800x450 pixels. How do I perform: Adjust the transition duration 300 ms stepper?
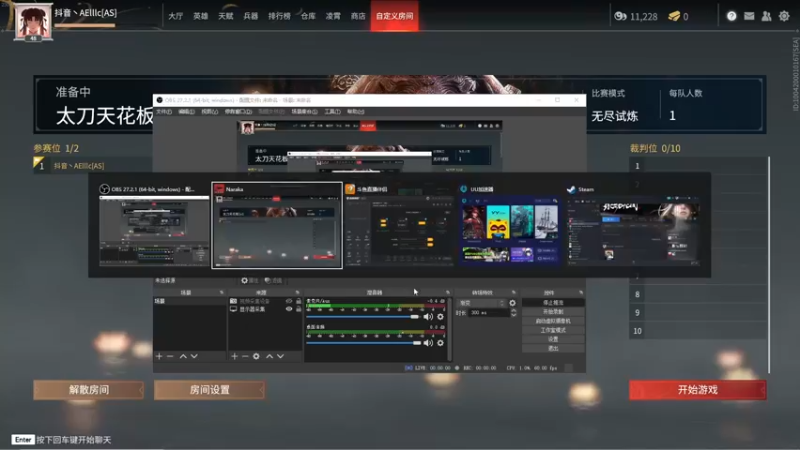513,313
